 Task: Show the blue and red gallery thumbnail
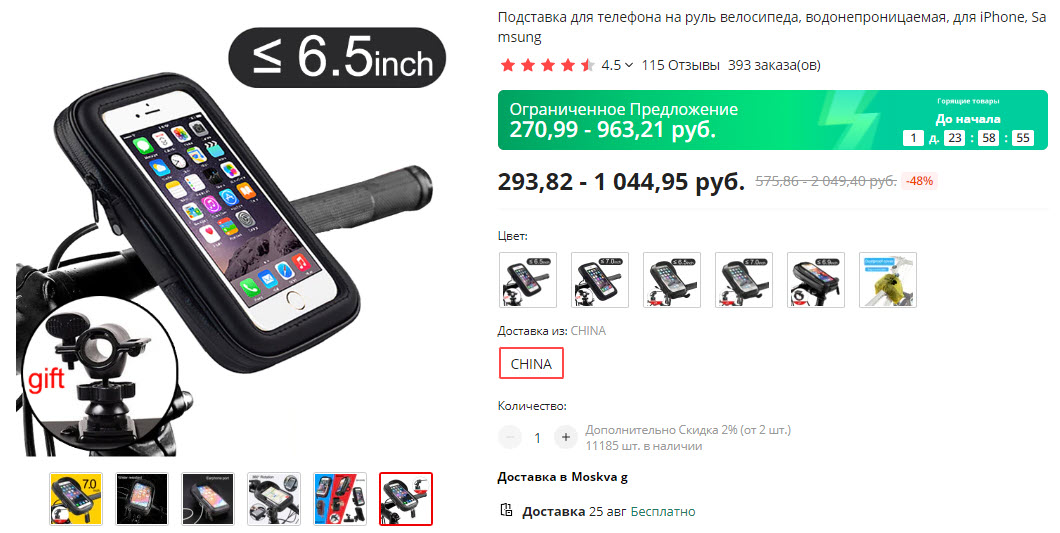pos(340,499)
